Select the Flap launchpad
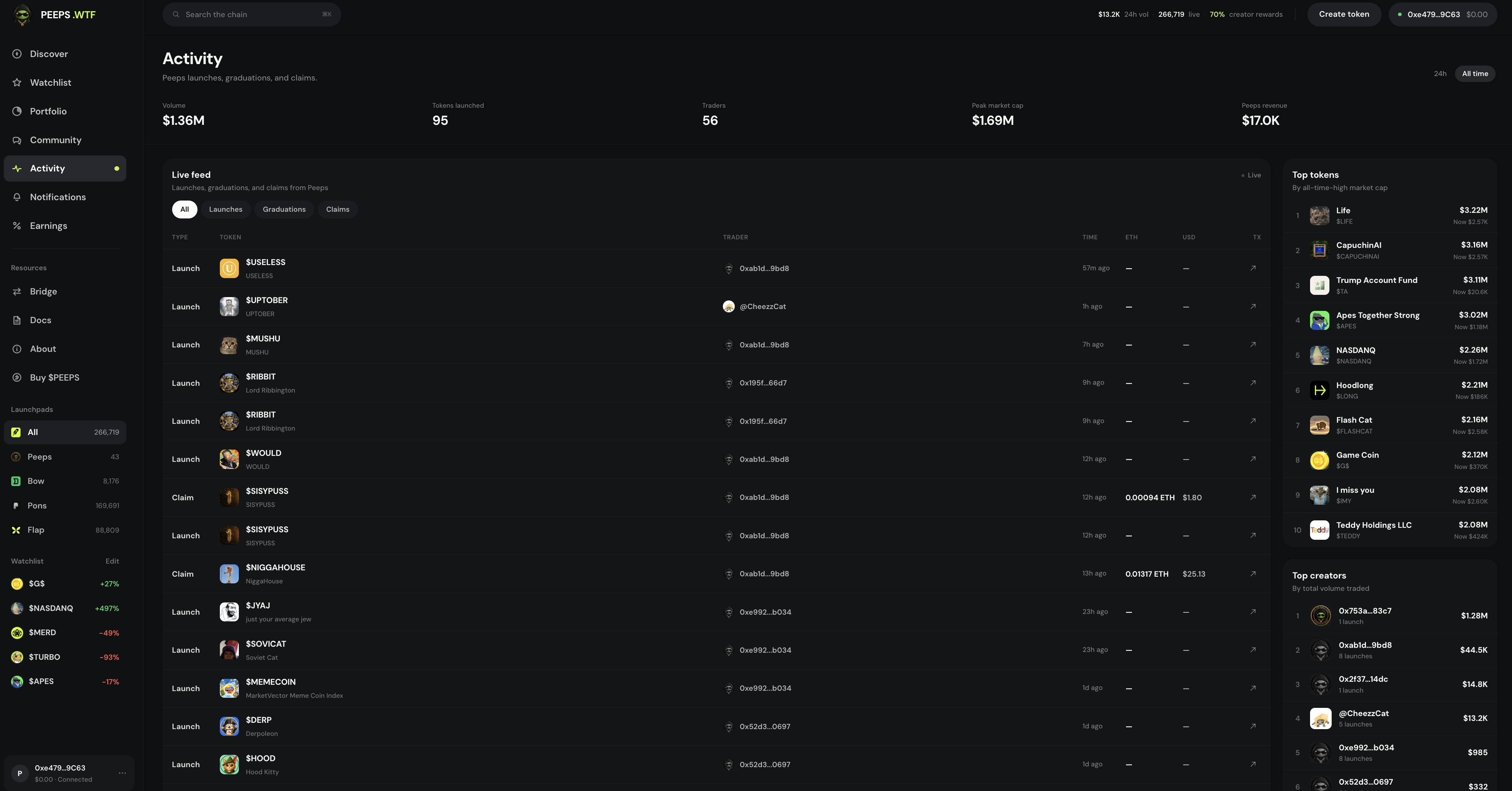1512x791 pixels. pyautogui.click(x=65, y=530)
